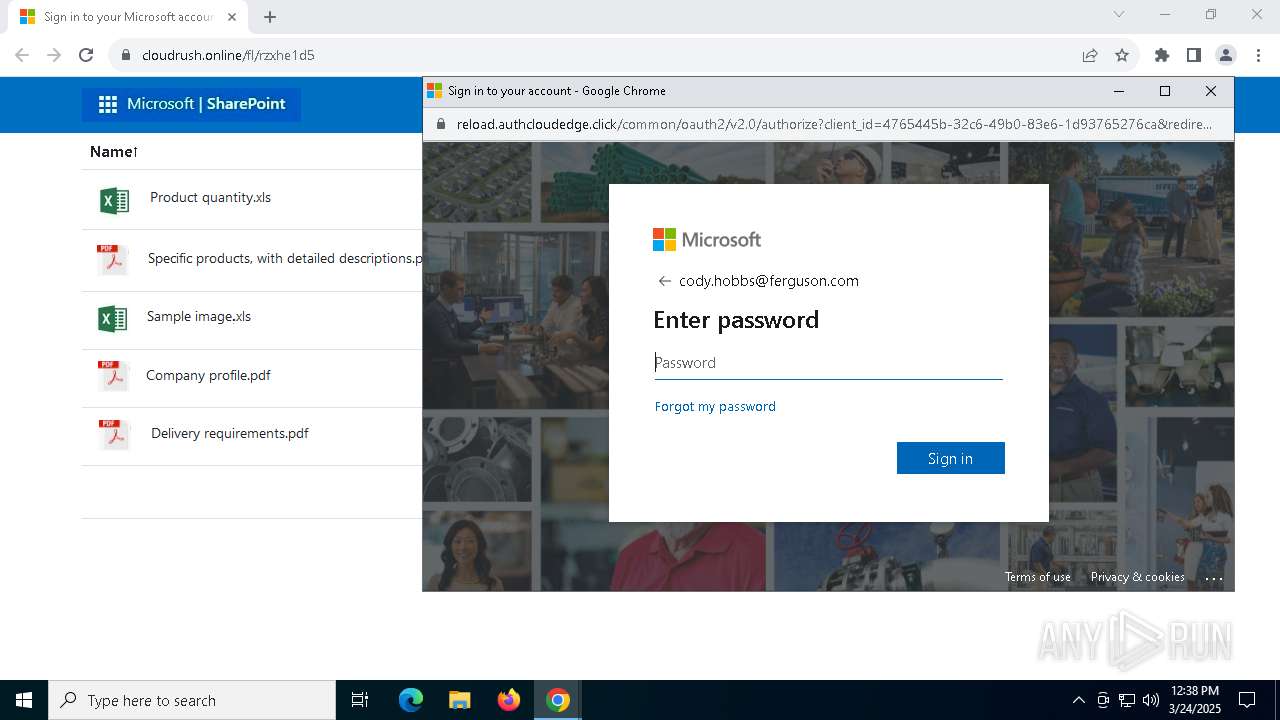The height and width of the screenshot is (720, 1280).
Task: Toggle the Chrome side panel icon
Action: coord(1194,55)
